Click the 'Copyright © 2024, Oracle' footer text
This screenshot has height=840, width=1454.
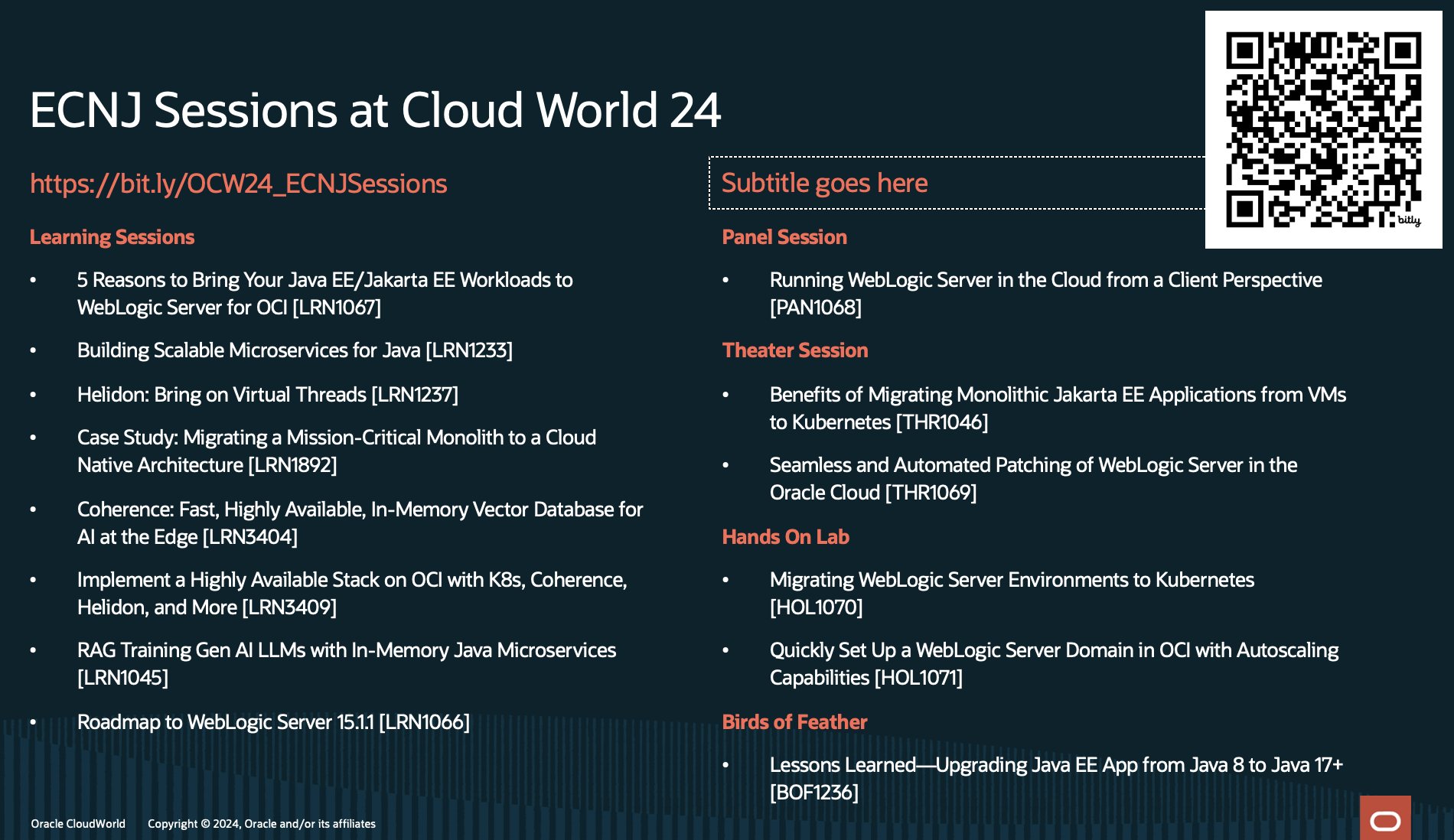coord(262,824)
